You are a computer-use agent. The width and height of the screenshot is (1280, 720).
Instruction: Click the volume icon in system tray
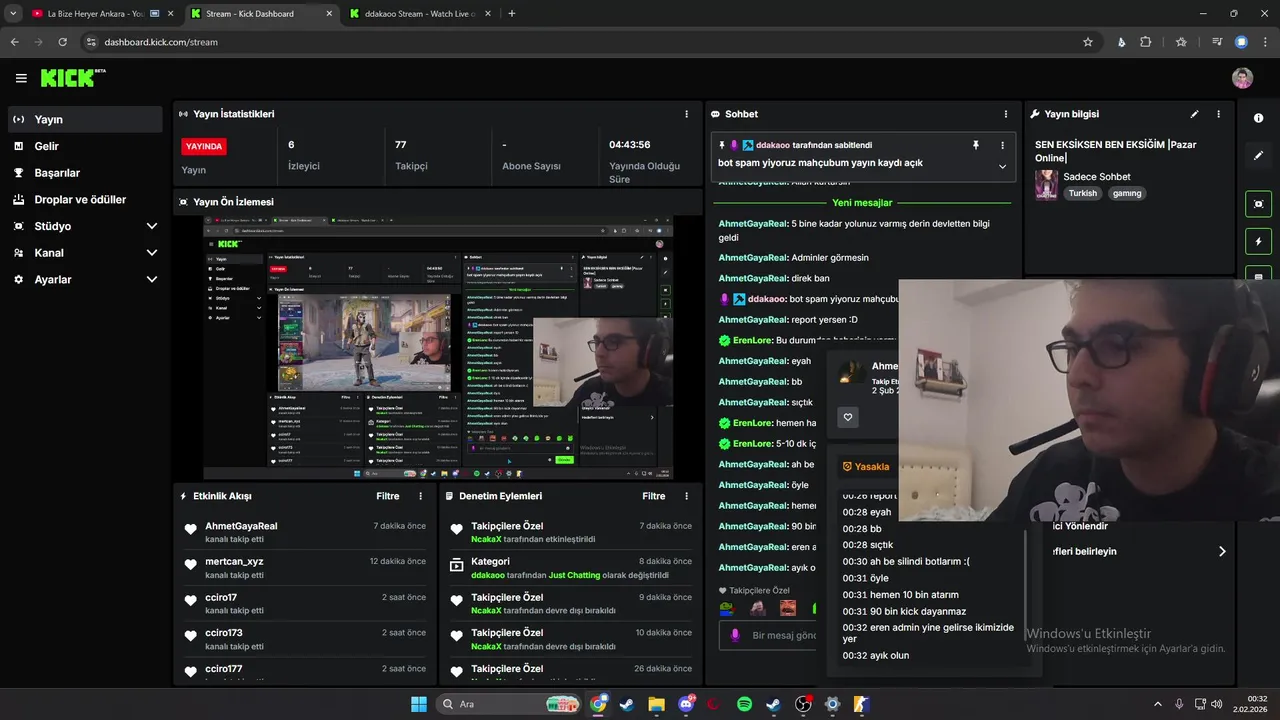(x=1216, y=704)
